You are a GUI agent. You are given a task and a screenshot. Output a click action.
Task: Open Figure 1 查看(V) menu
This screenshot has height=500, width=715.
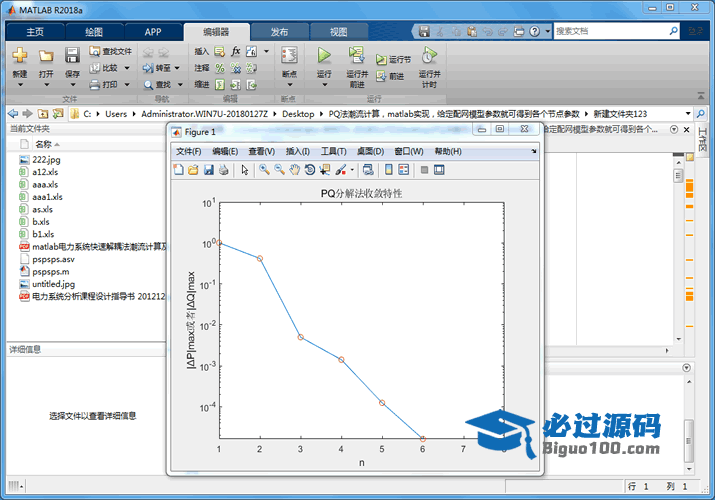[261, 151]
